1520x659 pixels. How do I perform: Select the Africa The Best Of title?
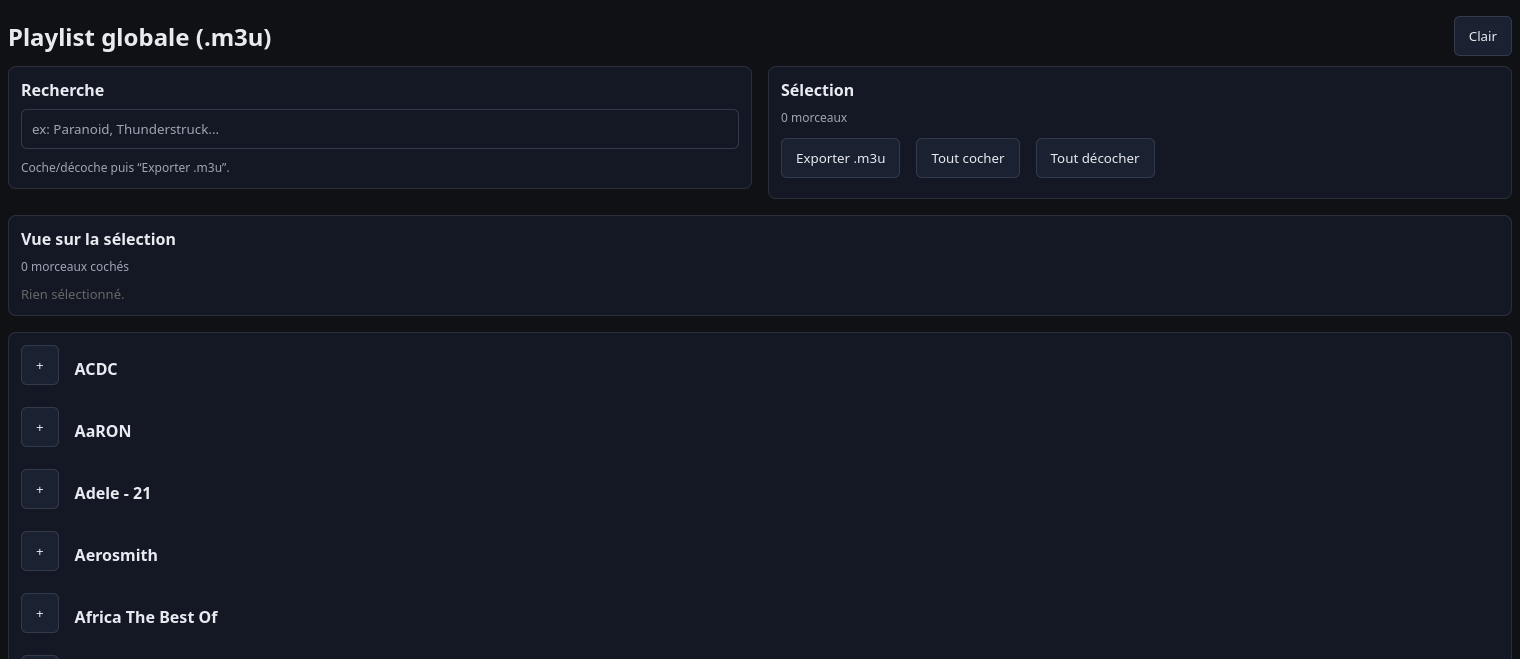[x=146, y=617]
